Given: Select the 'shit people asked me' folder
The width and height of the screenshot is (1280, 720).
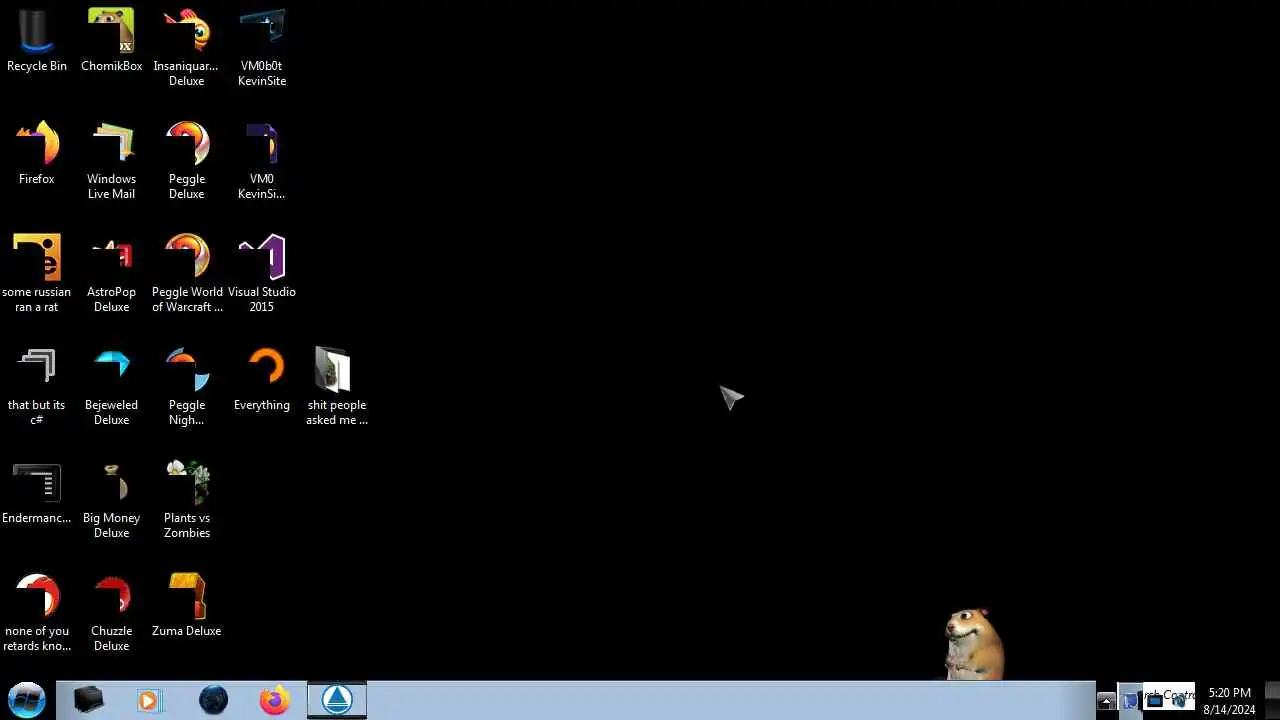Looking at the screenshot, I should [337, 387].
